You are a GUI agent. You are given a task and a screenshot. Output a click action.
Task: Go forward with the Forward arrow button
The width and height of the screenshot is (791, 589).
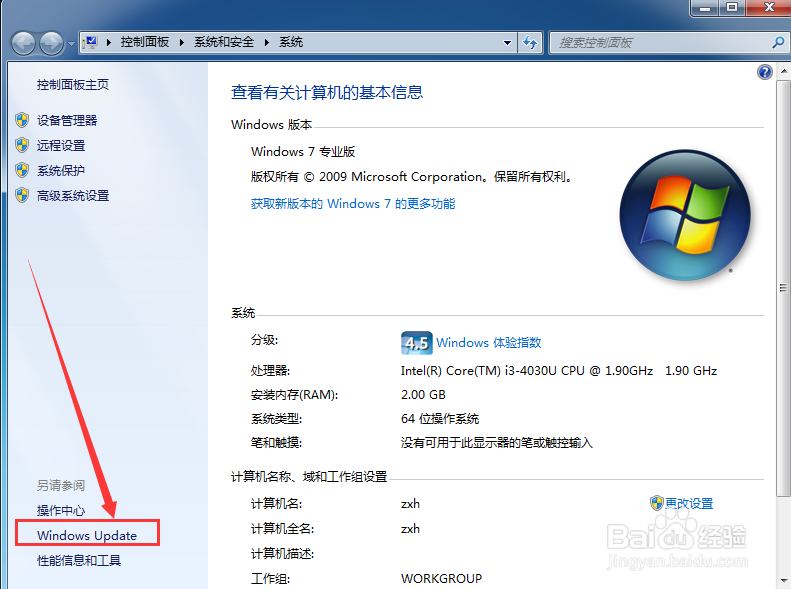(x=51, y=43)
